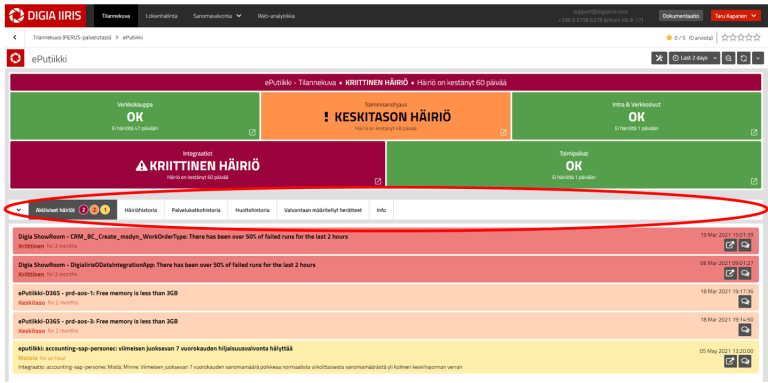Click the ePutiikki breadcrumb

(x=133, y=38)
